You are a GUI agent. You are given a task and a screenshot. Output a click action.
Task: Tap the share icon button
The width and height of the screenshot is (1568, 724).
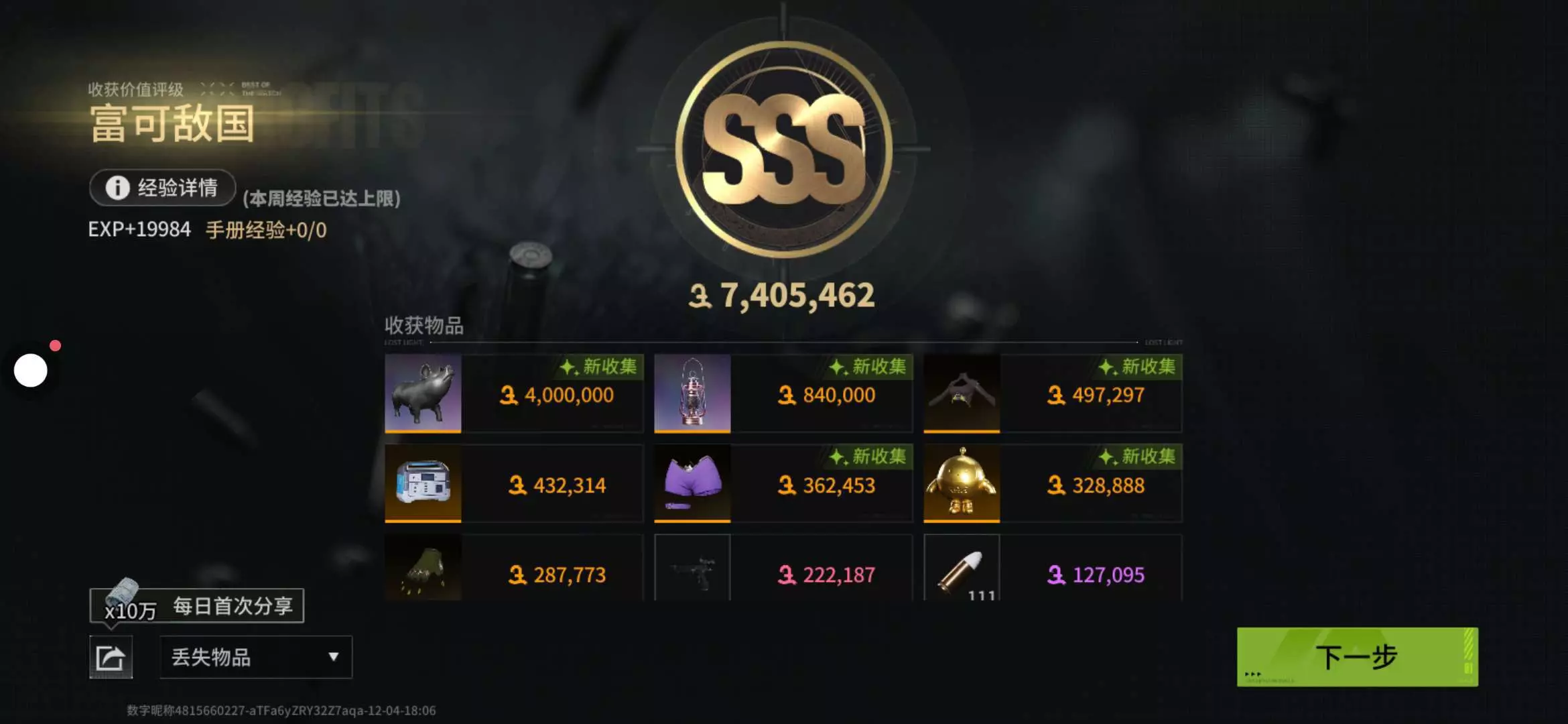point(111,657)
